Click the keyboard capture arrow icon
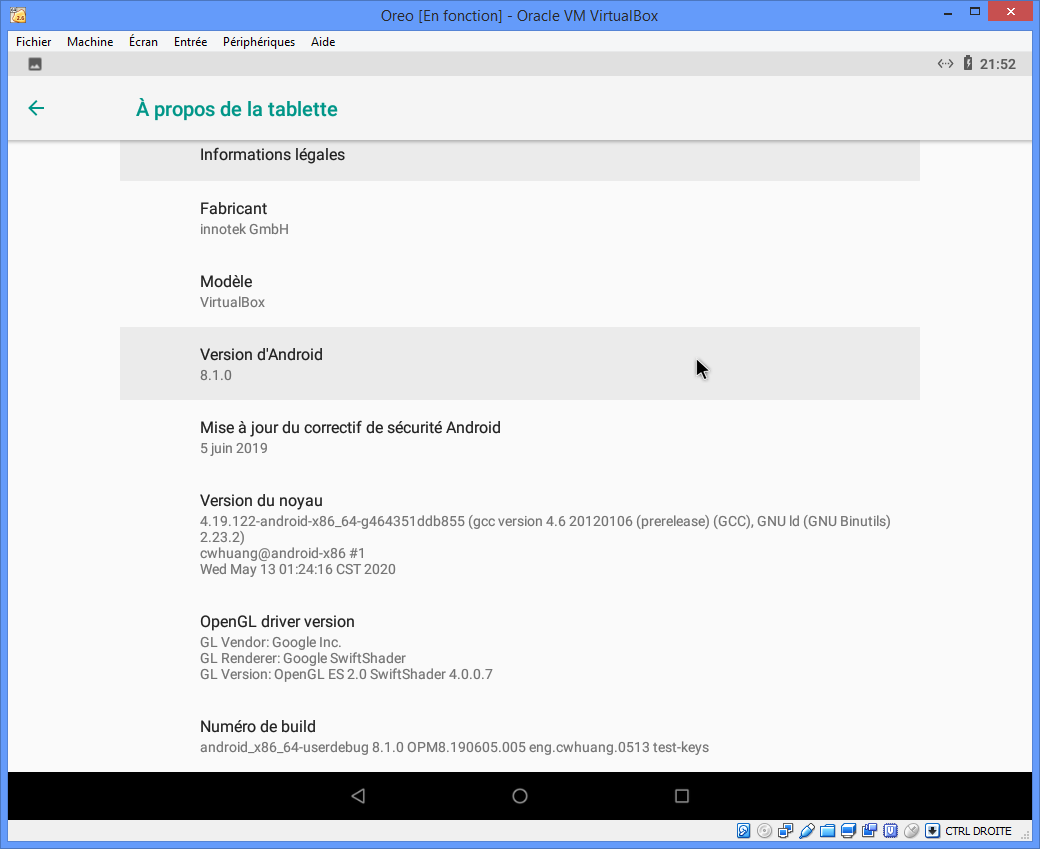 click(932, 831)
